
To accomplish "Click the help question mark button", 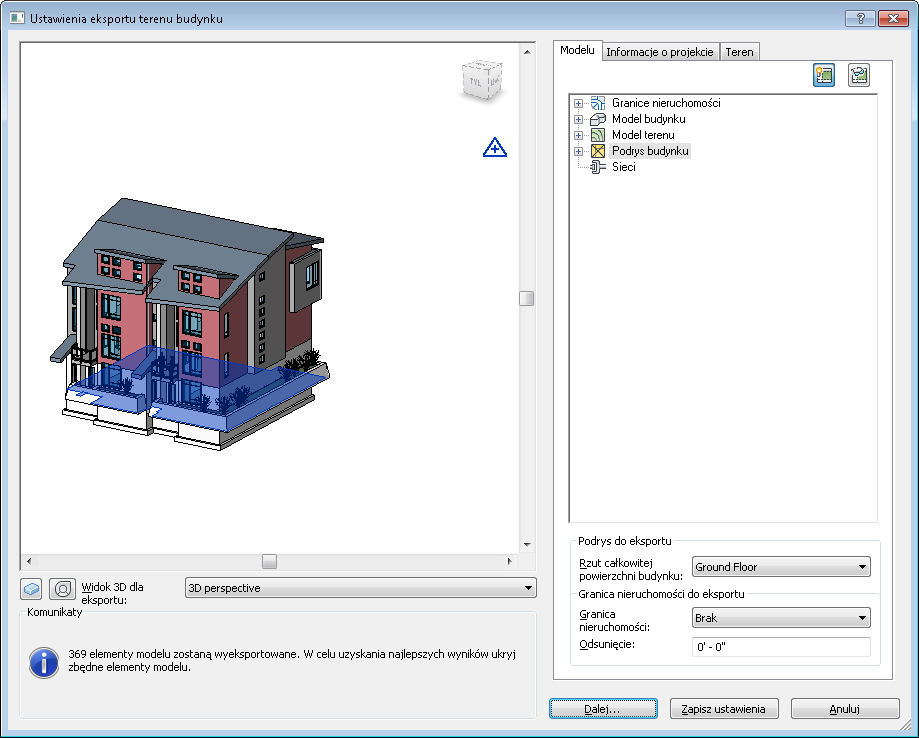I will tap(860, 18).
